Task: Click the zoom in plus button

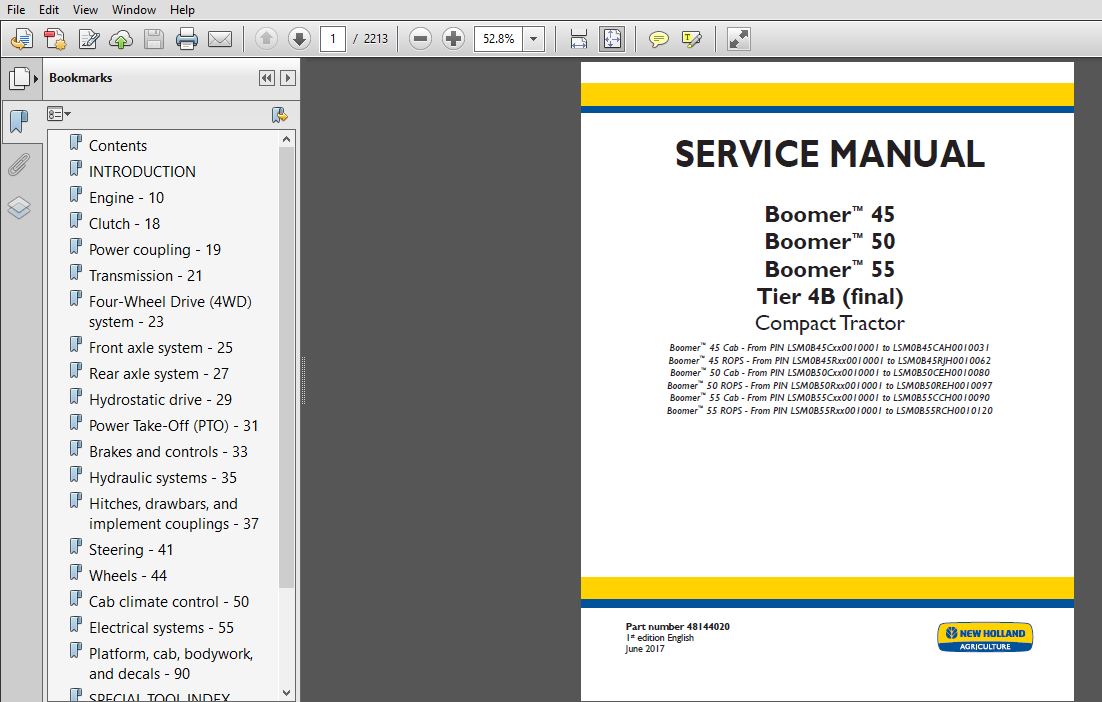Action: click(453, 39)
